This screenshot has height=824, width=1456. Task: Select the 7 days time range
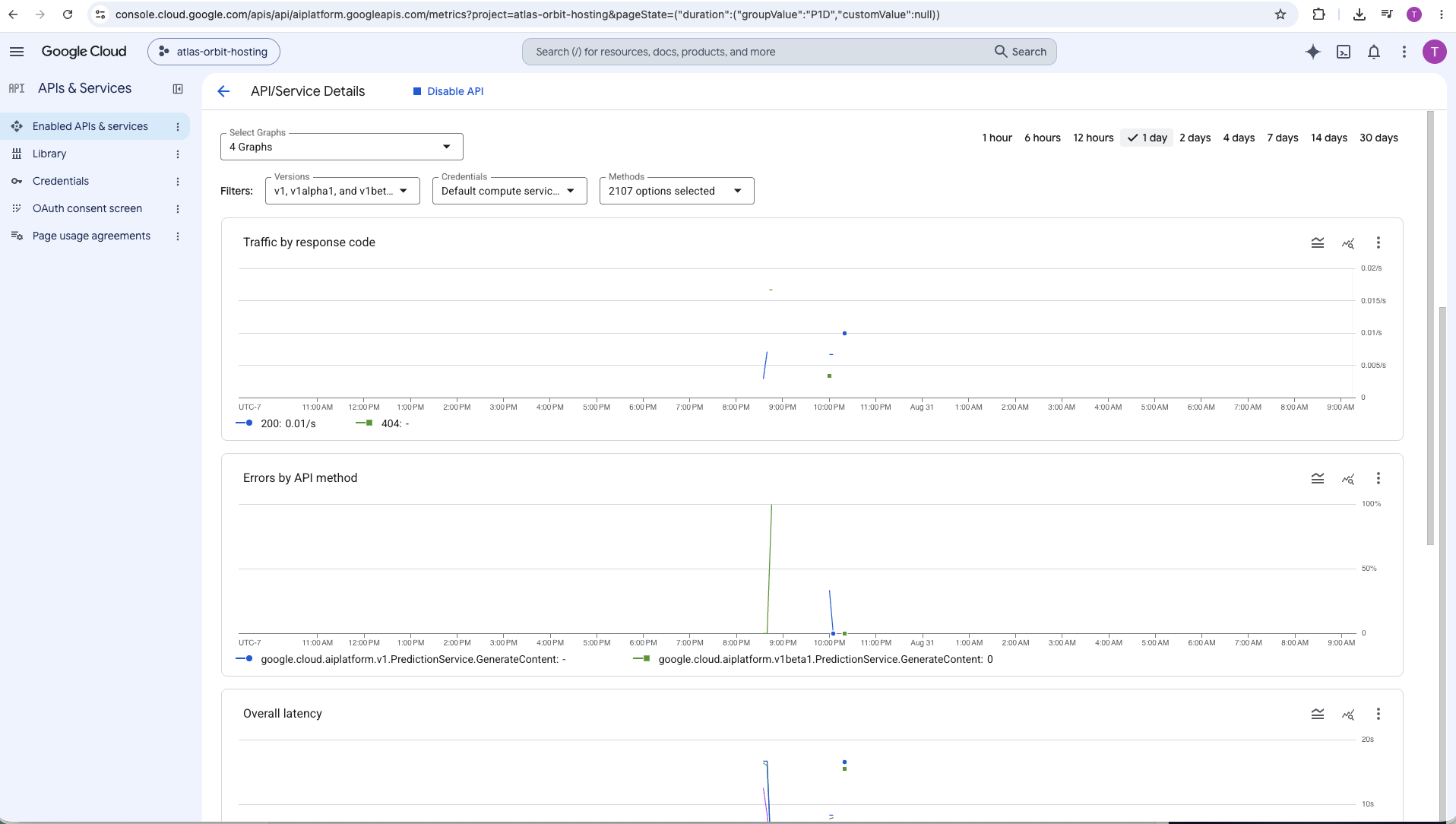(1283, 138)
